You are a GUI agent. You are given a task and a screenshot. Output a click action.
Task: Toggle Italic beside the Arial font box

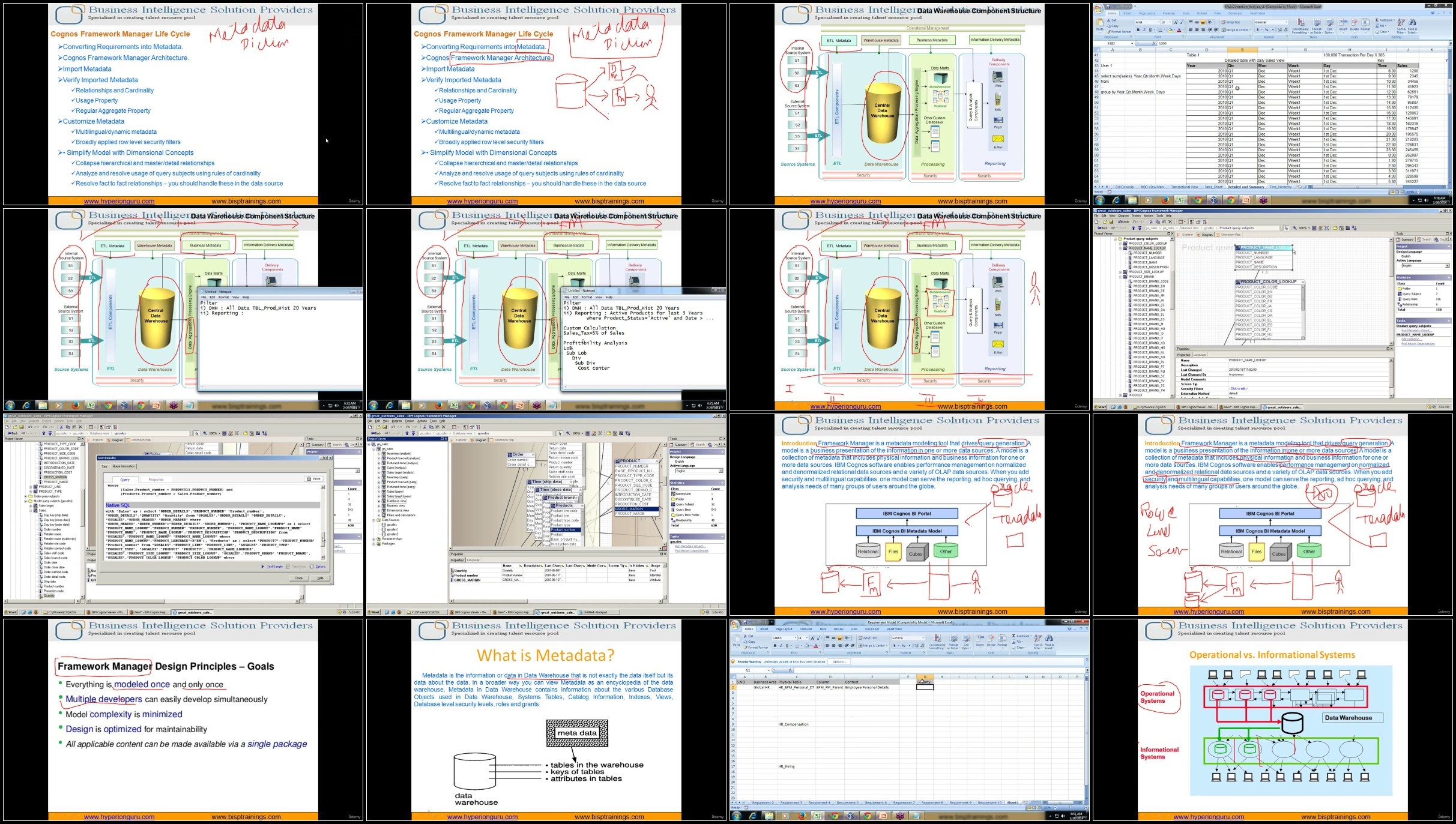(x=1144, y=30)
